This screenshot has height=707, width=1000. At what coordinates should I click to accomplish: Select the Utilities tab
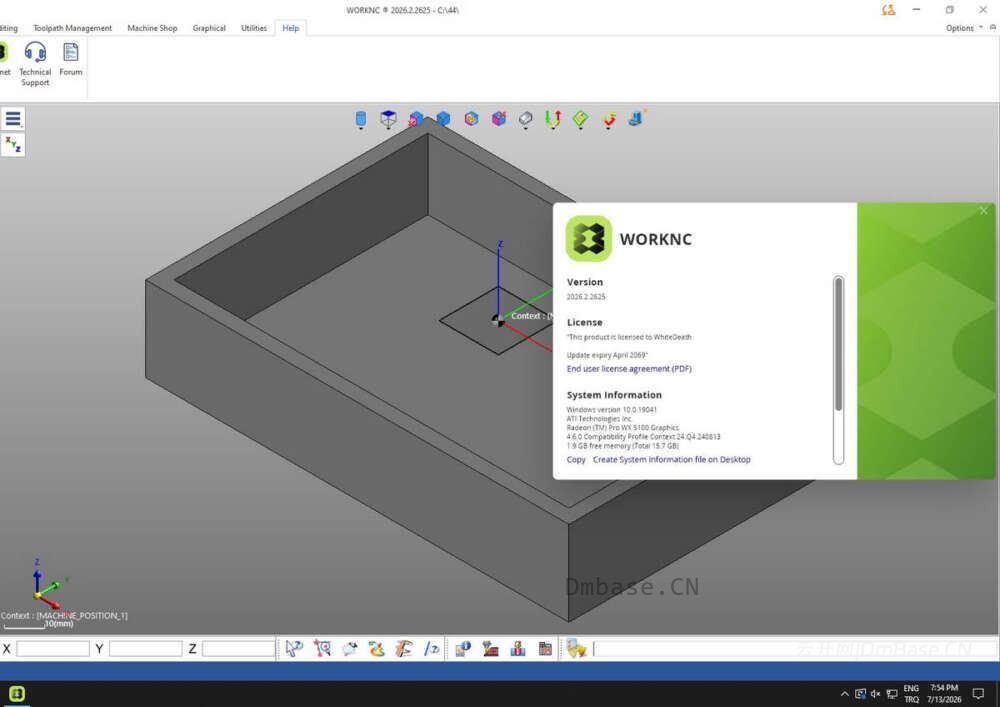click(x=254, y=28)
